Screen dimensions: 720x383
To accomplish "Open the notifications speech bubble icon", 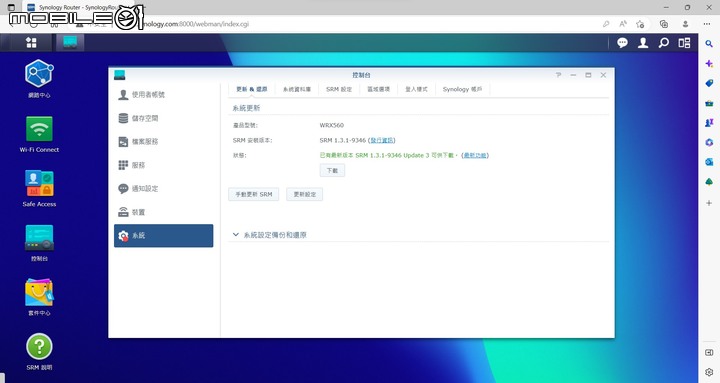I will [622, 43].
